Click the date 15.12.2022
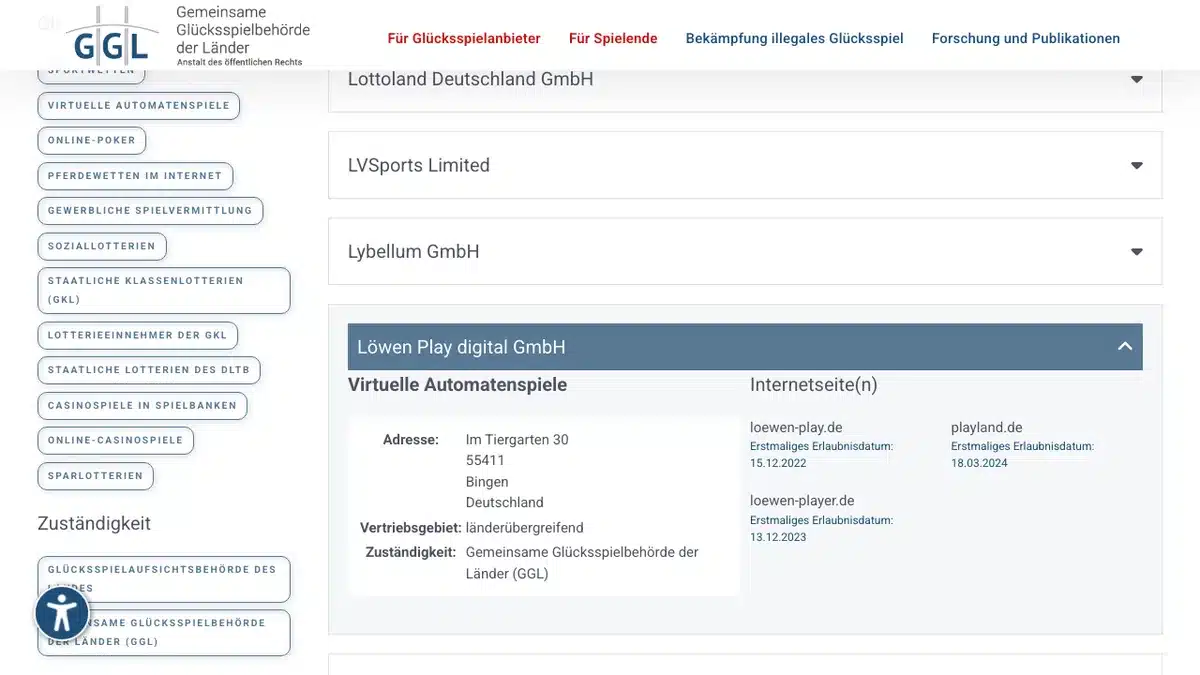The height and width of the screenshot is (675, 1200). click(x=778, y=463)
